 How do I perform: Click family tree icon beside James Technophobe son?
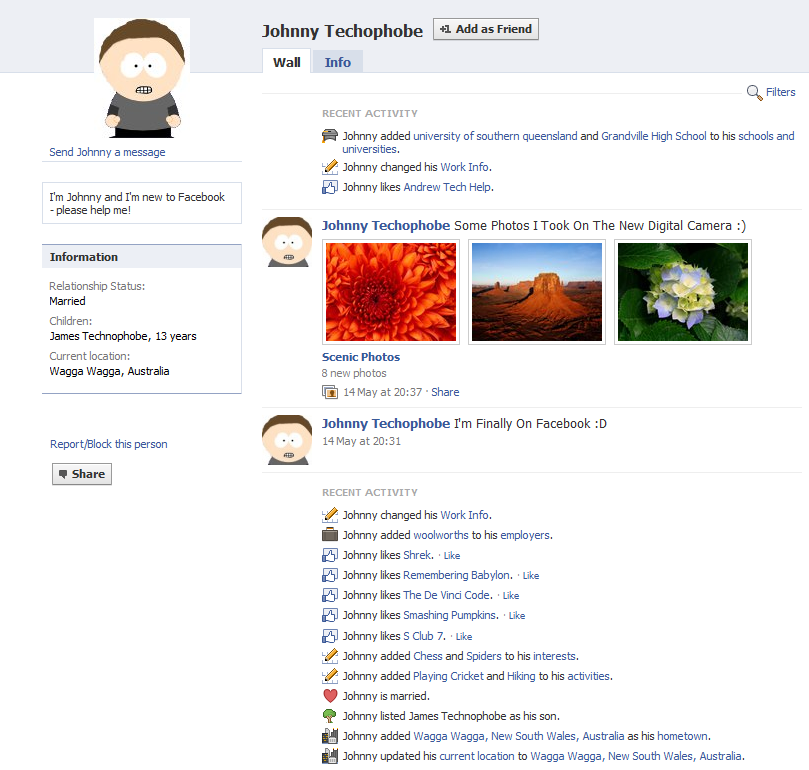tap(330, 716)
